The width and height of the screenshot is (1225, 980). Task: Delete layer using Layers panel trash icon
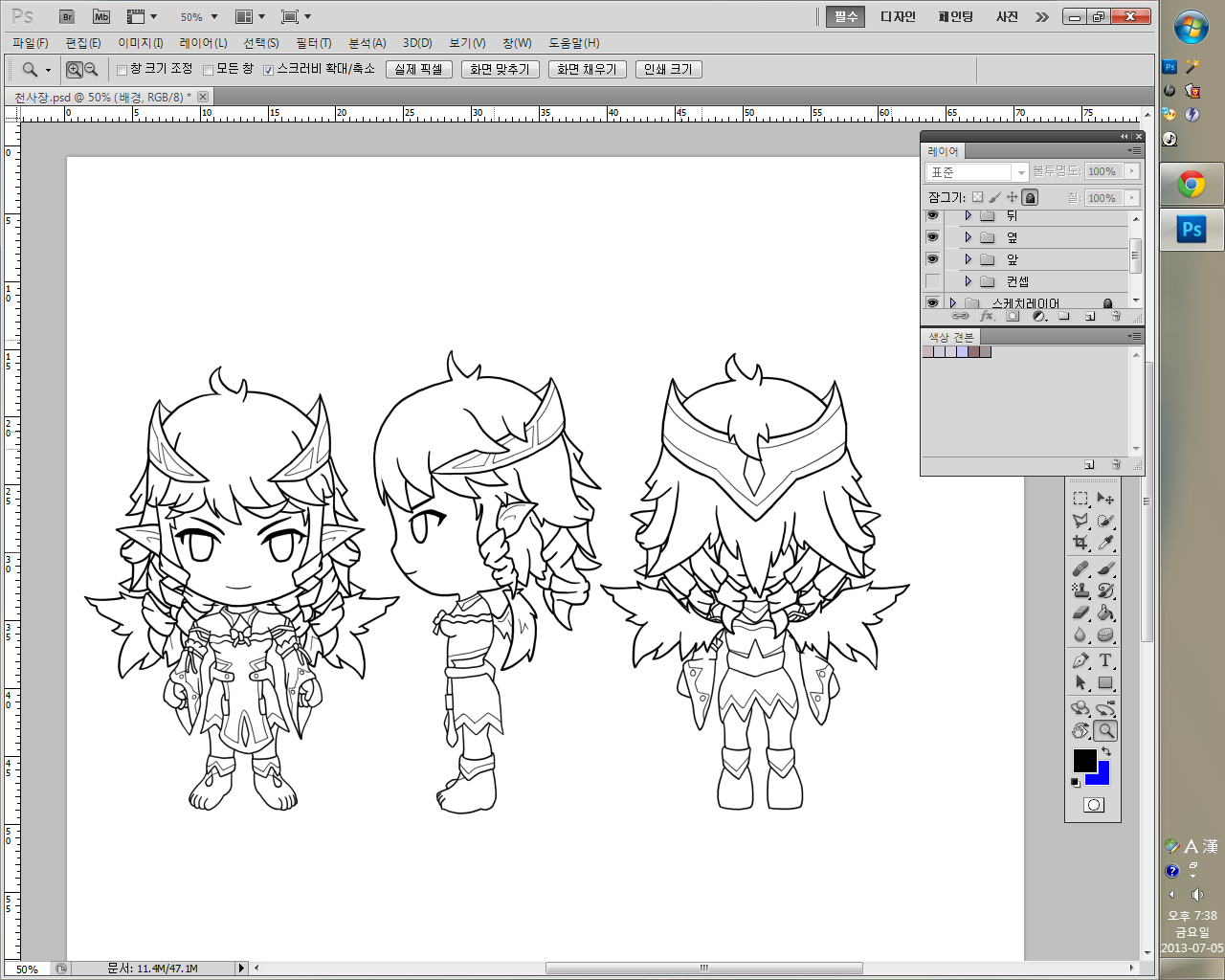(x=1116, y=316)
